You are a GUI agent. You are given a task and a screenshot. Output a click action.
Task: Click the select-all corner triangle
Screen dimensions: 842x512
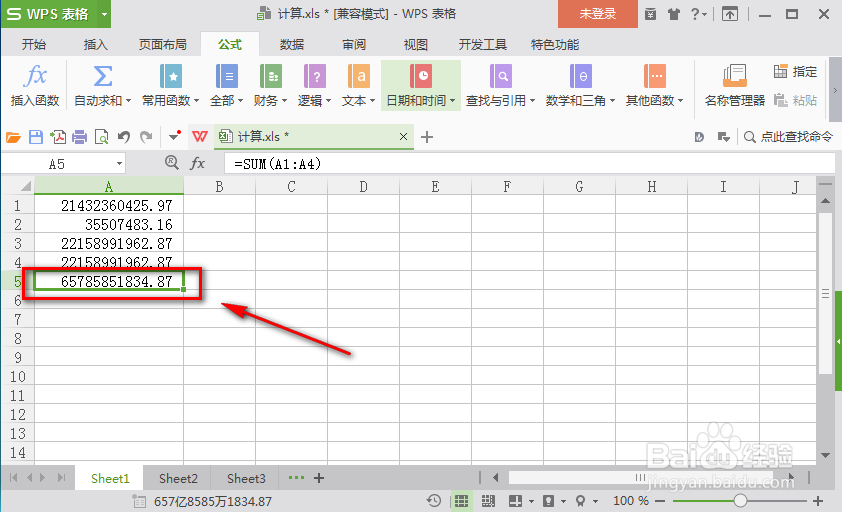pos(25,186)
